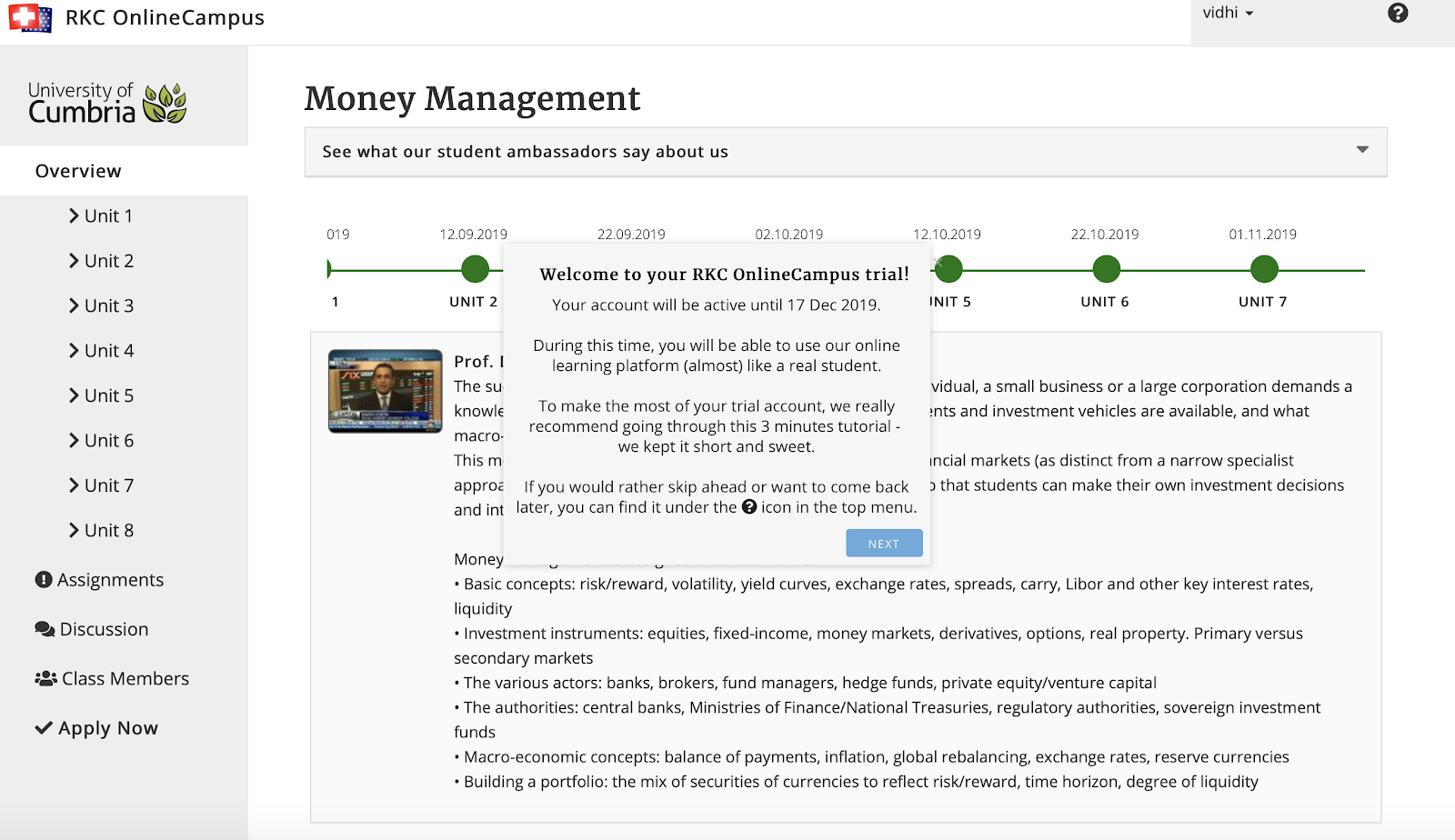Click the bullet starting 'Macro-economic concepts'
1455x840 pixels.
pos(872,757)
